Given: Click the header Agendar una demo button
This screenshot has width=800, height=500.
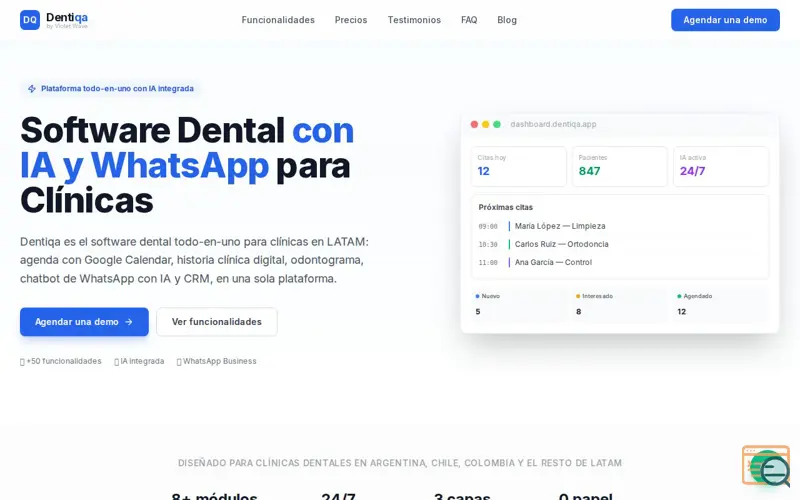Looking at the screenshot, I should click(725, 20).
